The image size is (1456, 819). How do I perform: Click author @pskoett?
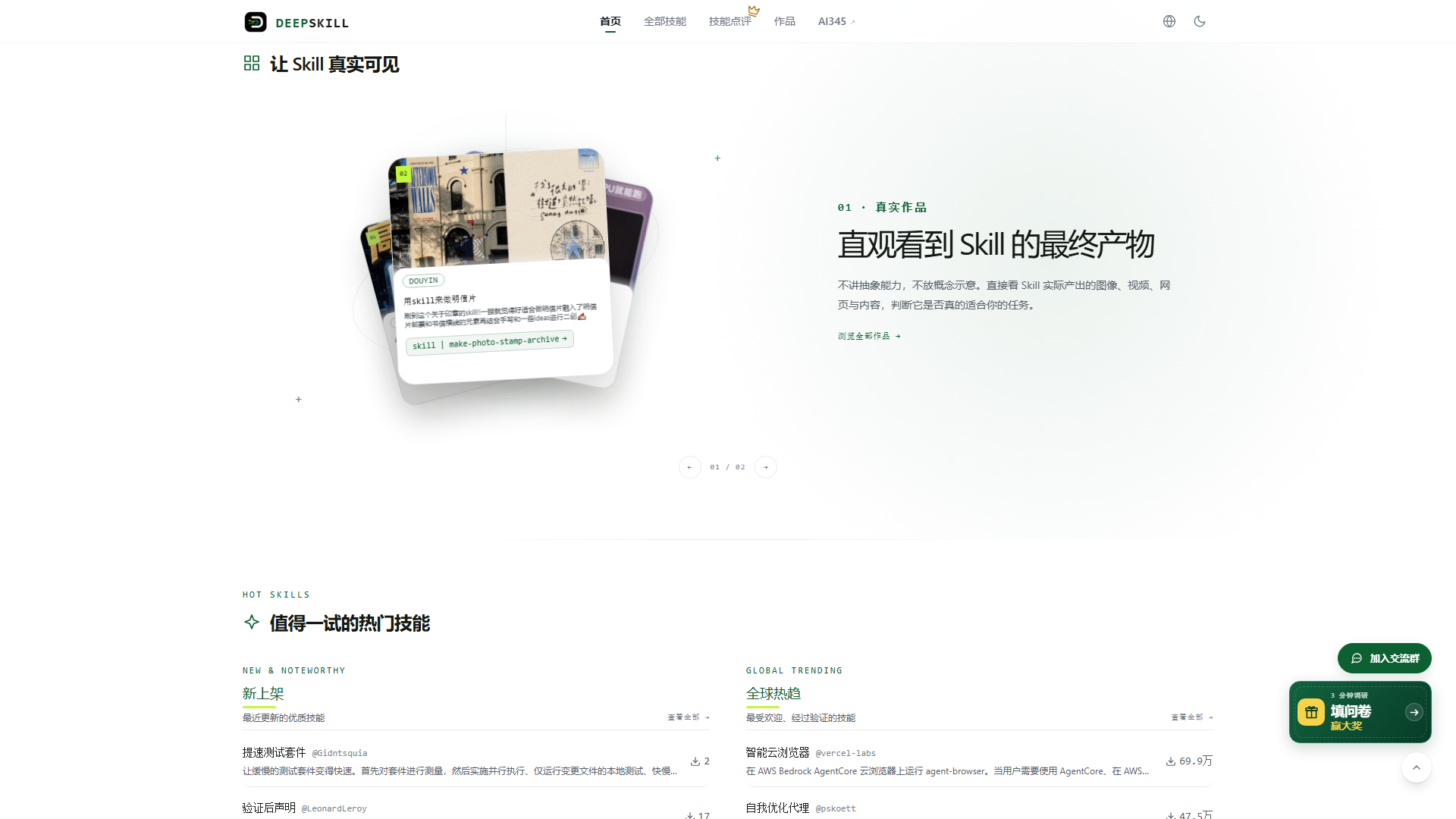pyautogui.click(x=836, y=808)
